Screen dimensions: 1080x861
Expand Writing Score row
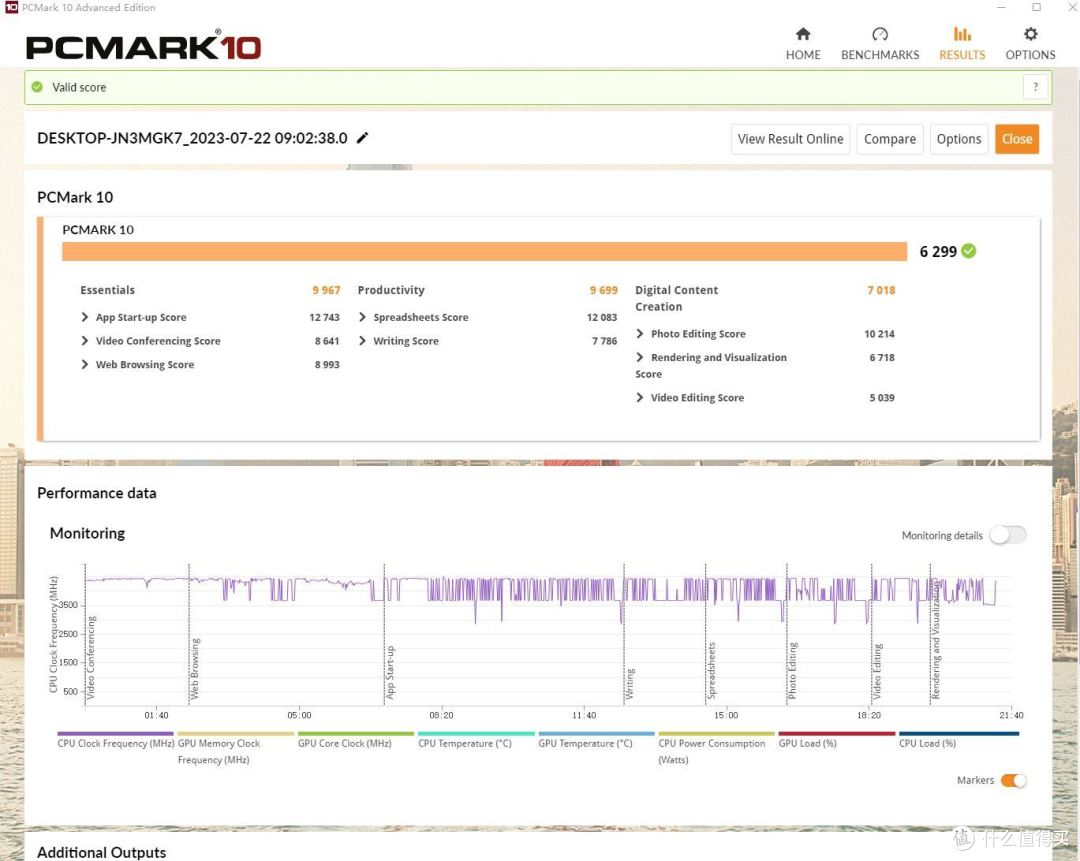(362, 340)
